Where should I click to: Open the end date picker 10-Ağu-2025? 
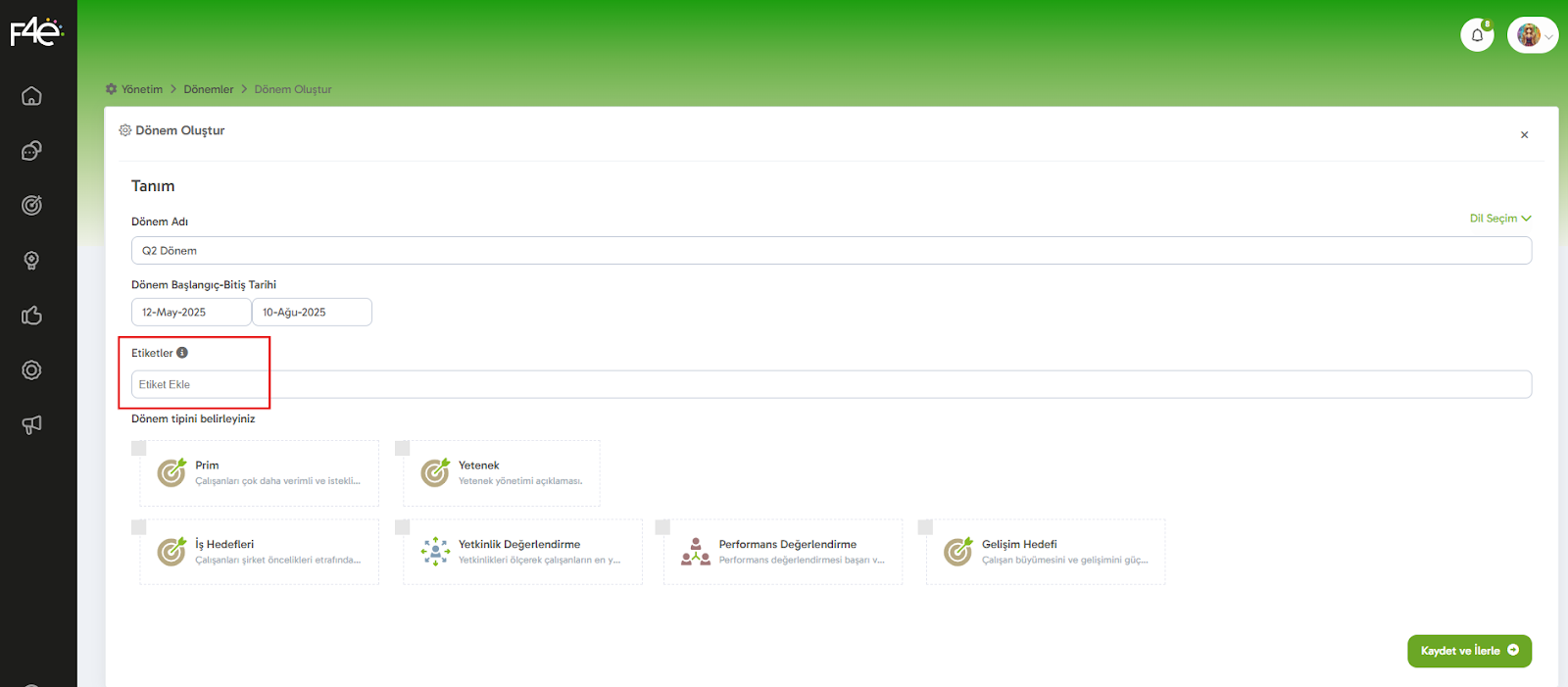coord(312,312)
